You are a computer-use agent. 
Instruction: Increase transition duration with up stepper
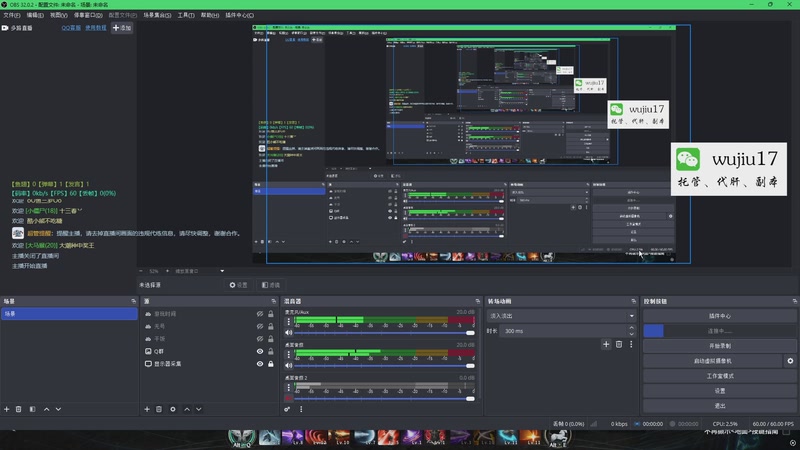(x=632, y=328)
